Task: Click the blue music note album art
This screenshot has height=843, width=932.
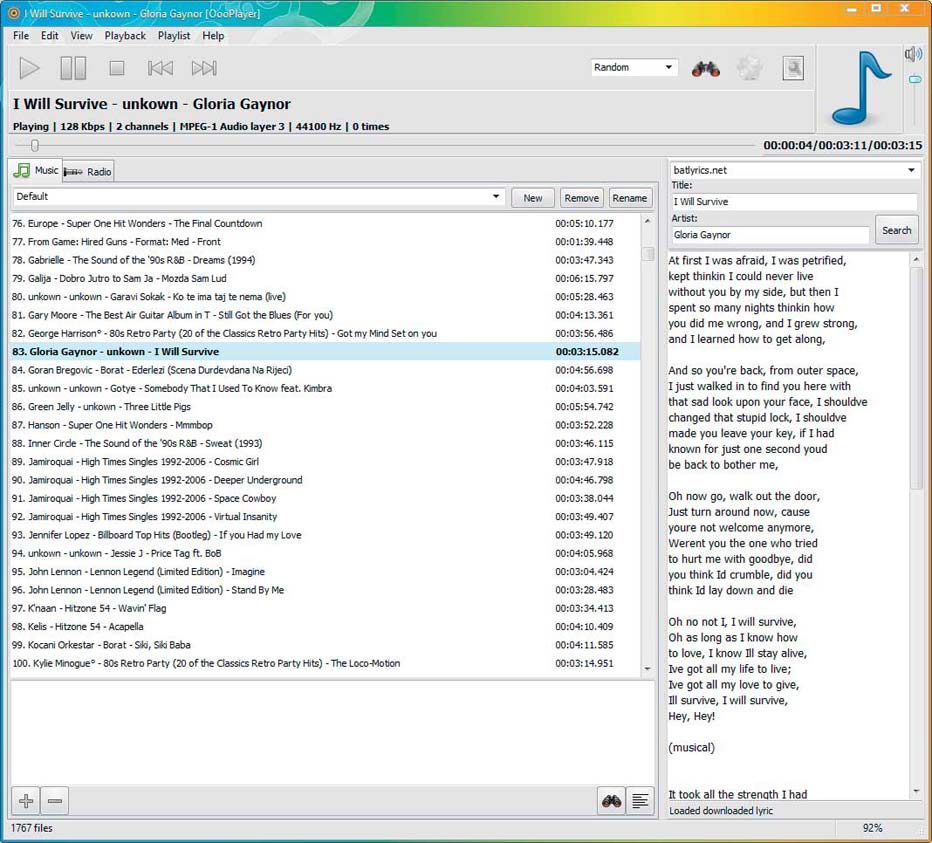Action: click(861, 87)
